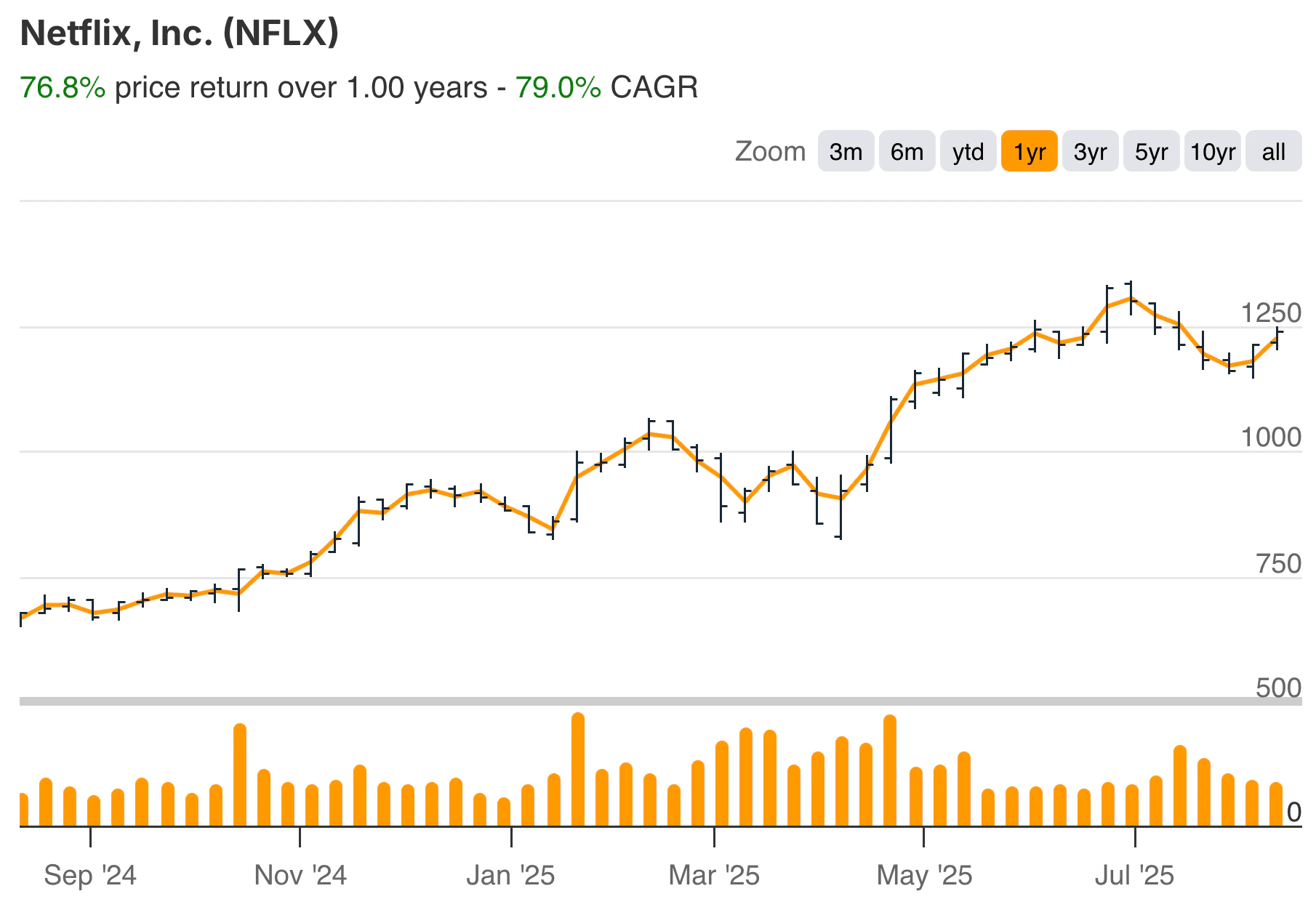The height and width of the screenshot is (907, 1316).
Task: Click the tall volume bar in mid October
Action: coord(240,775)
